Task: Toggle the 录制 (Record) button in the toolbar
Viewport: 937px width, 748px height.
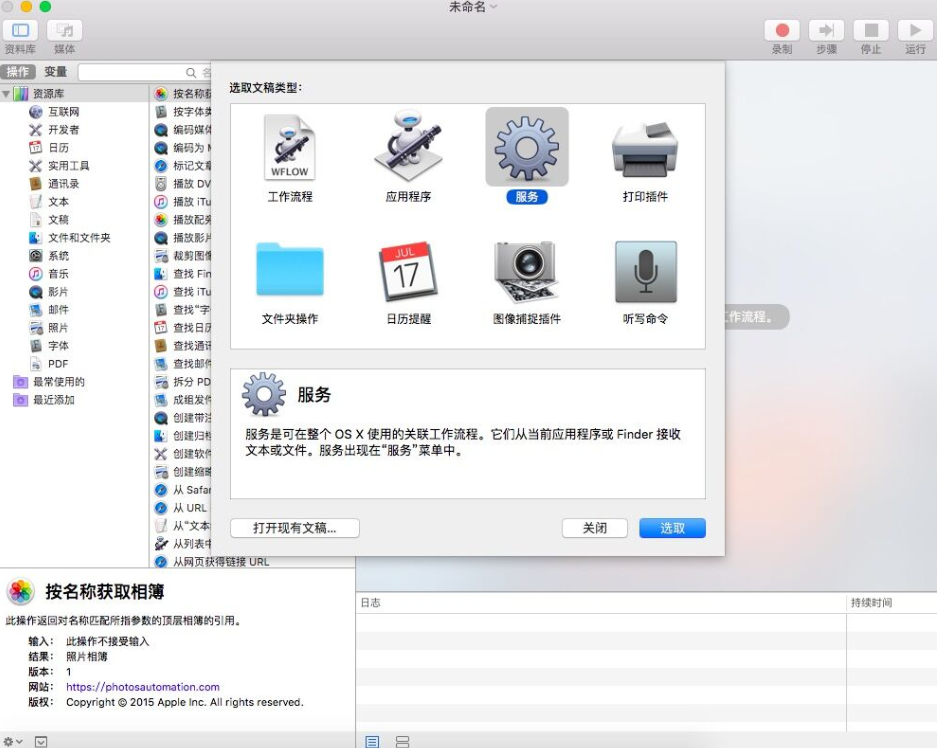Action: pyautogui.click(x=782, y=30)
